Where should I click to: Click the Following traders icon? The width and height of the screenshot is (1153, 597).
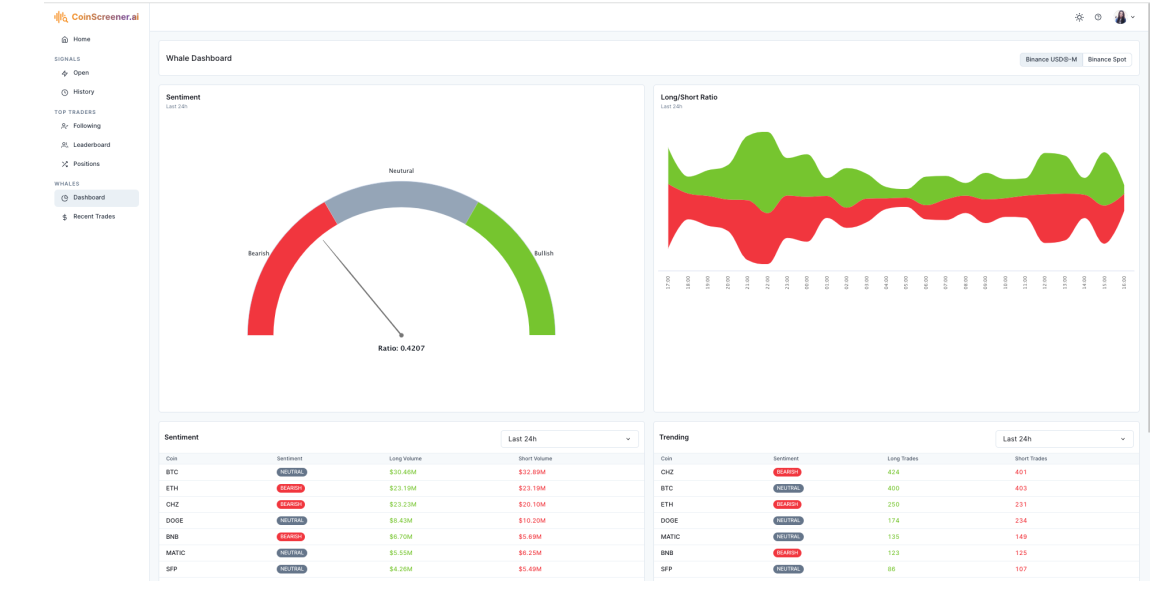click(65, 126)
